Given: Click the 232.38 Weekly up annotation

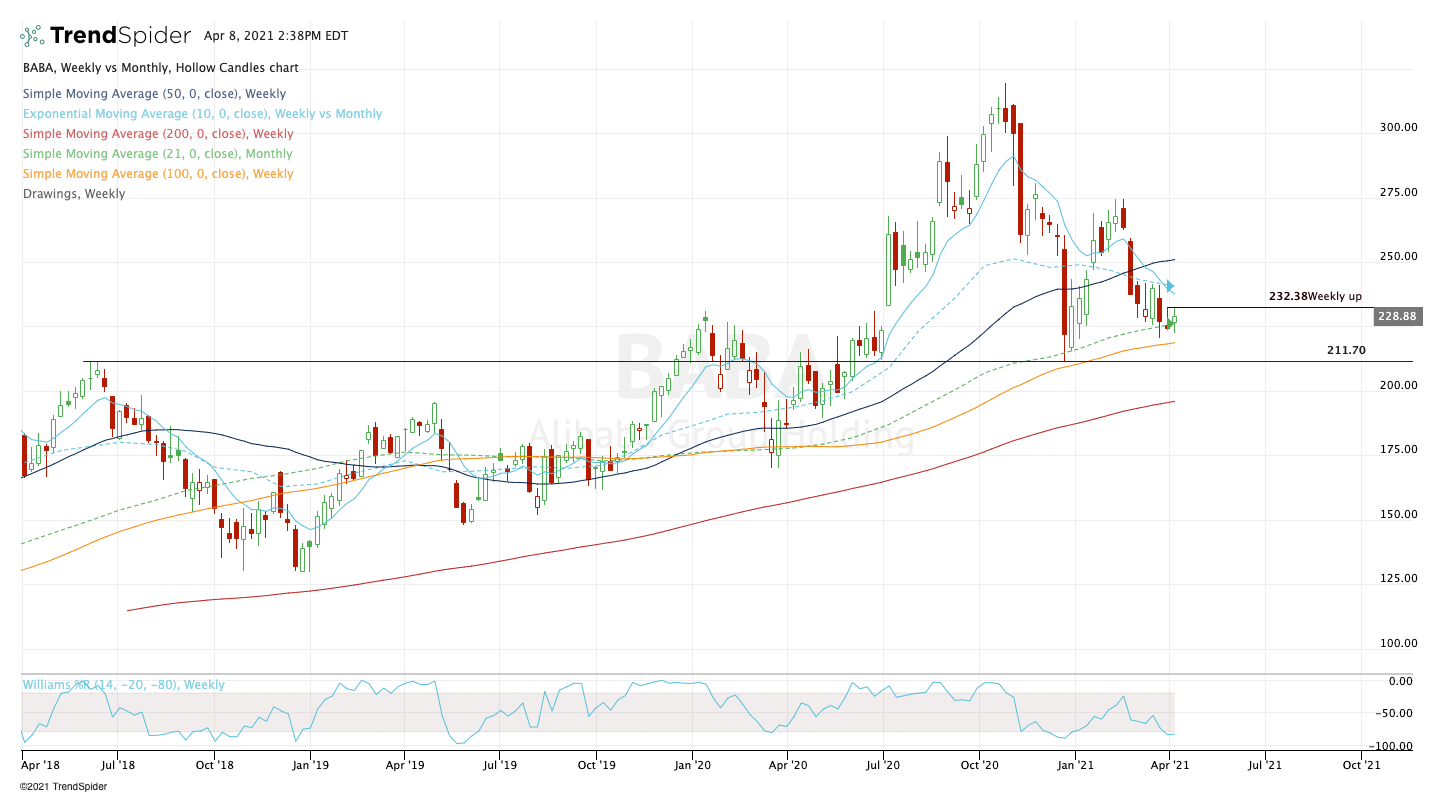Looking at the screenshot, I should (x=1315, y=297).
